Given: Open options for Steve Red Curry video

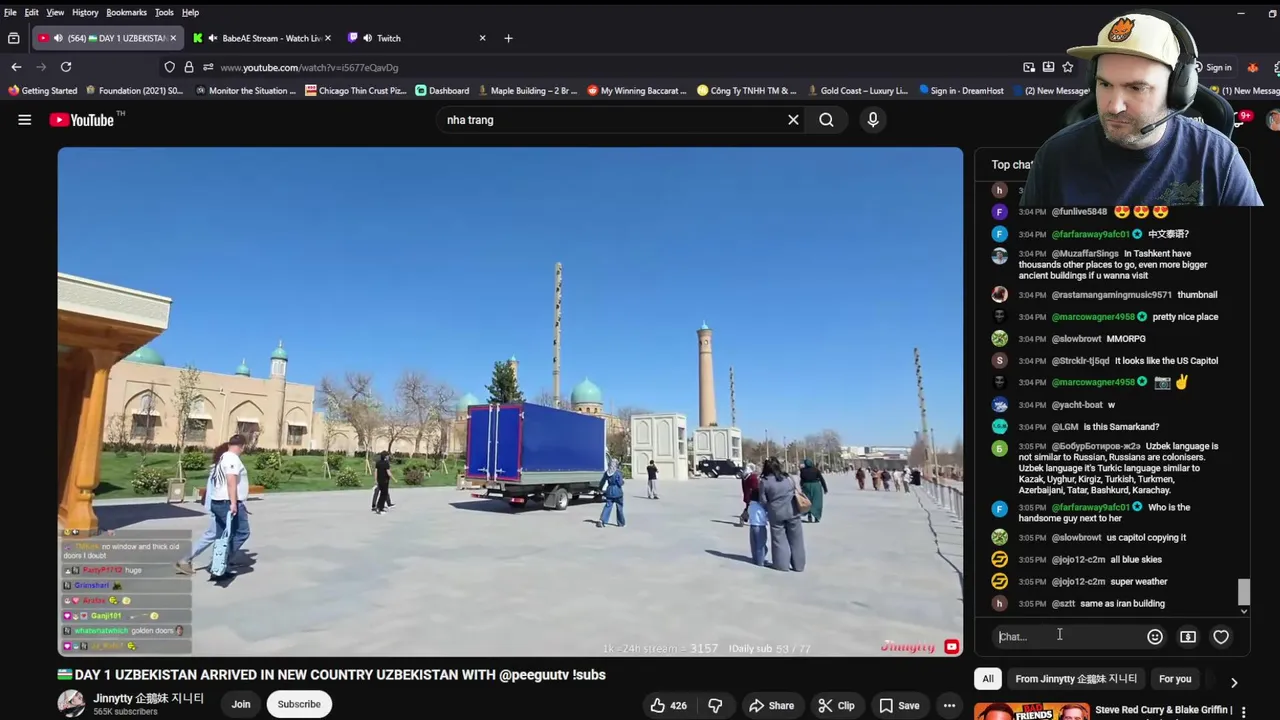Looking at the screenshot, I should coord(1243,711).
